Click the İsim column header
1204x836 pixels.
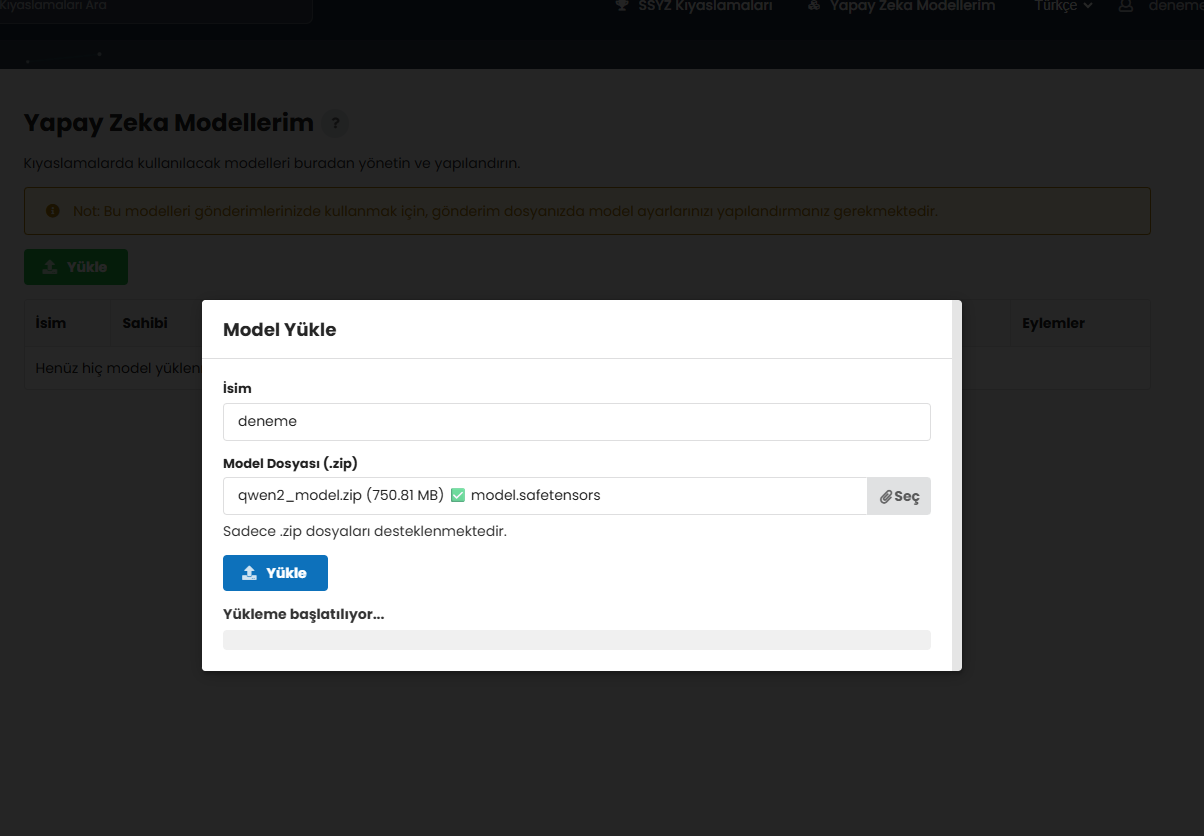(51, 323)
